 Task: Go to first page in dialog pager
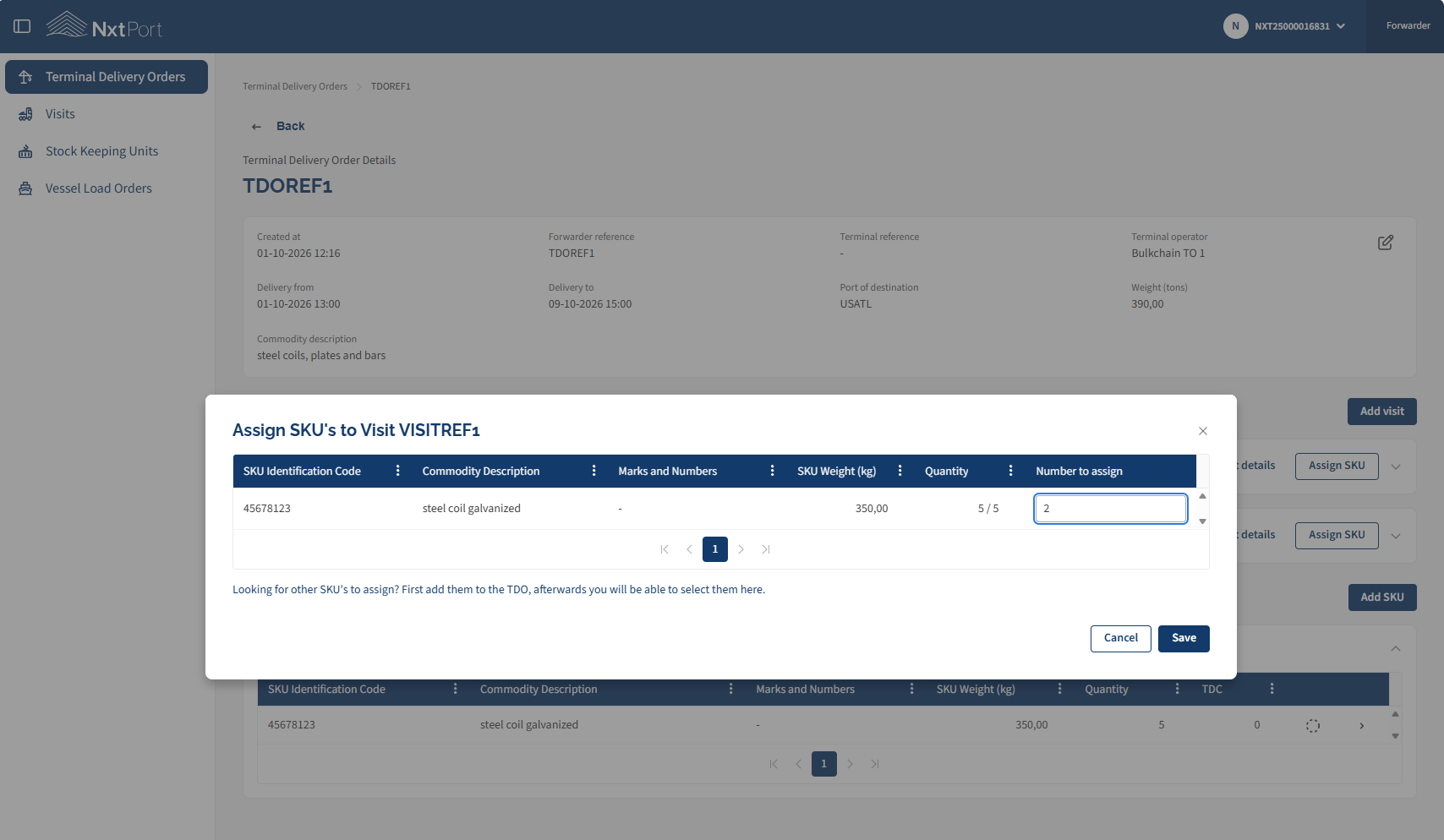point(665,549)
